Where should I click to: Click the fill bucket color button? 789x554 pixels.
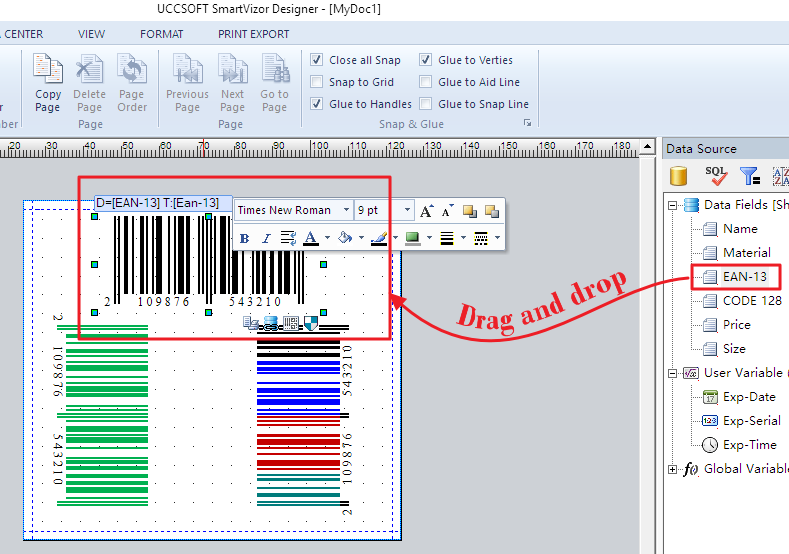pyautogui.click(x=346, y=238)
